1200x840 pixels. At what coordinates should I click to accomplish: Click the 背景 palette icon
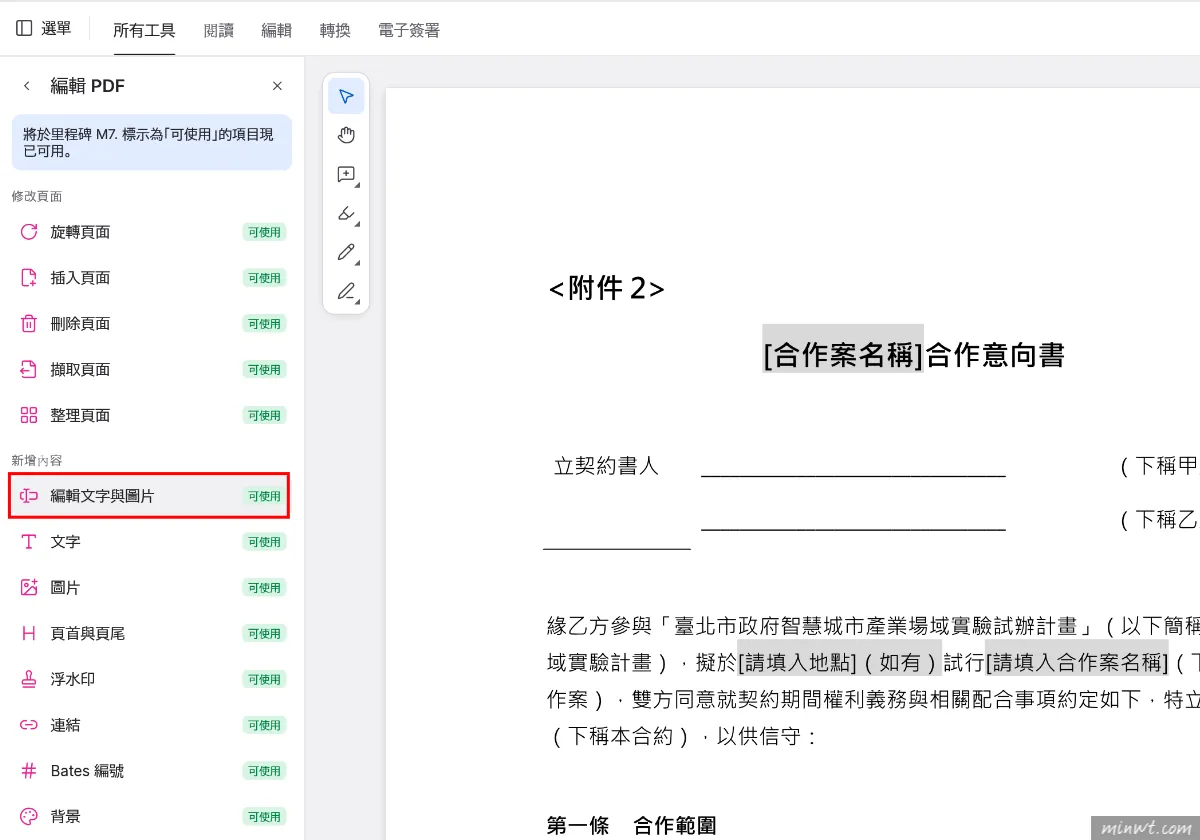[29, 816]
